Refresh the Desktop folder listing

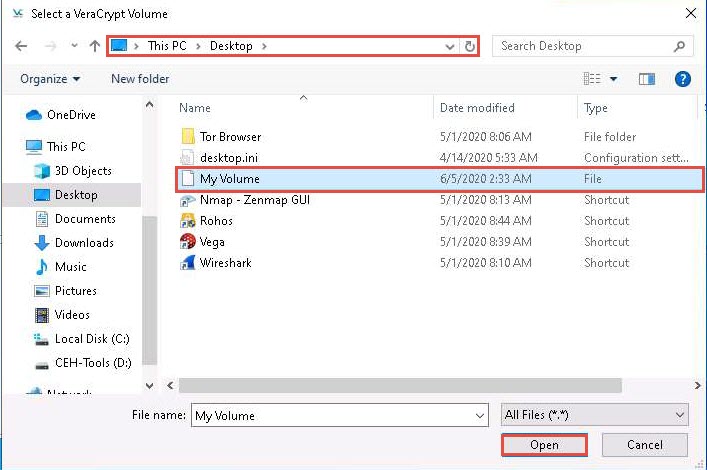click(x=470, y=46)
